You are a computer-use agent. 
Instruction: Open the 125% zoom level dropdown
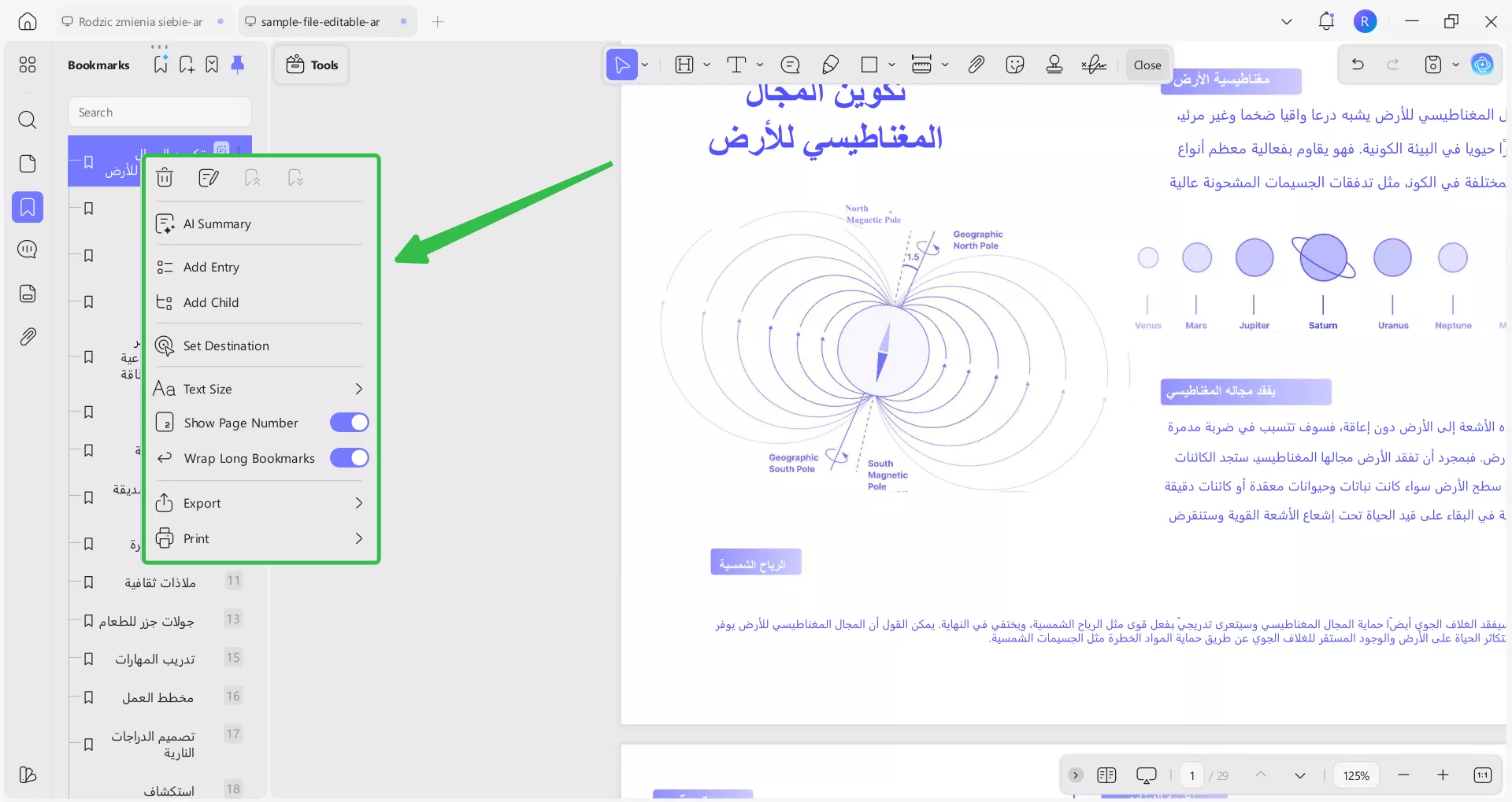(1356, 775)
